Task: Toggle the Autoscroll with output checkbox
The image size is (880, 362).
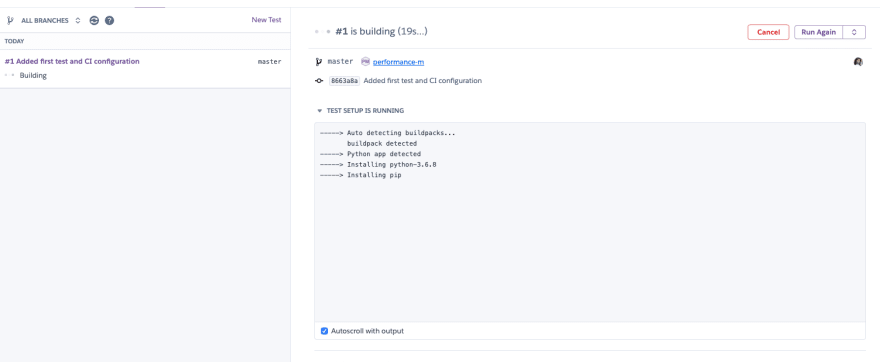Action: pyautogui.click(x=324, y=331)
